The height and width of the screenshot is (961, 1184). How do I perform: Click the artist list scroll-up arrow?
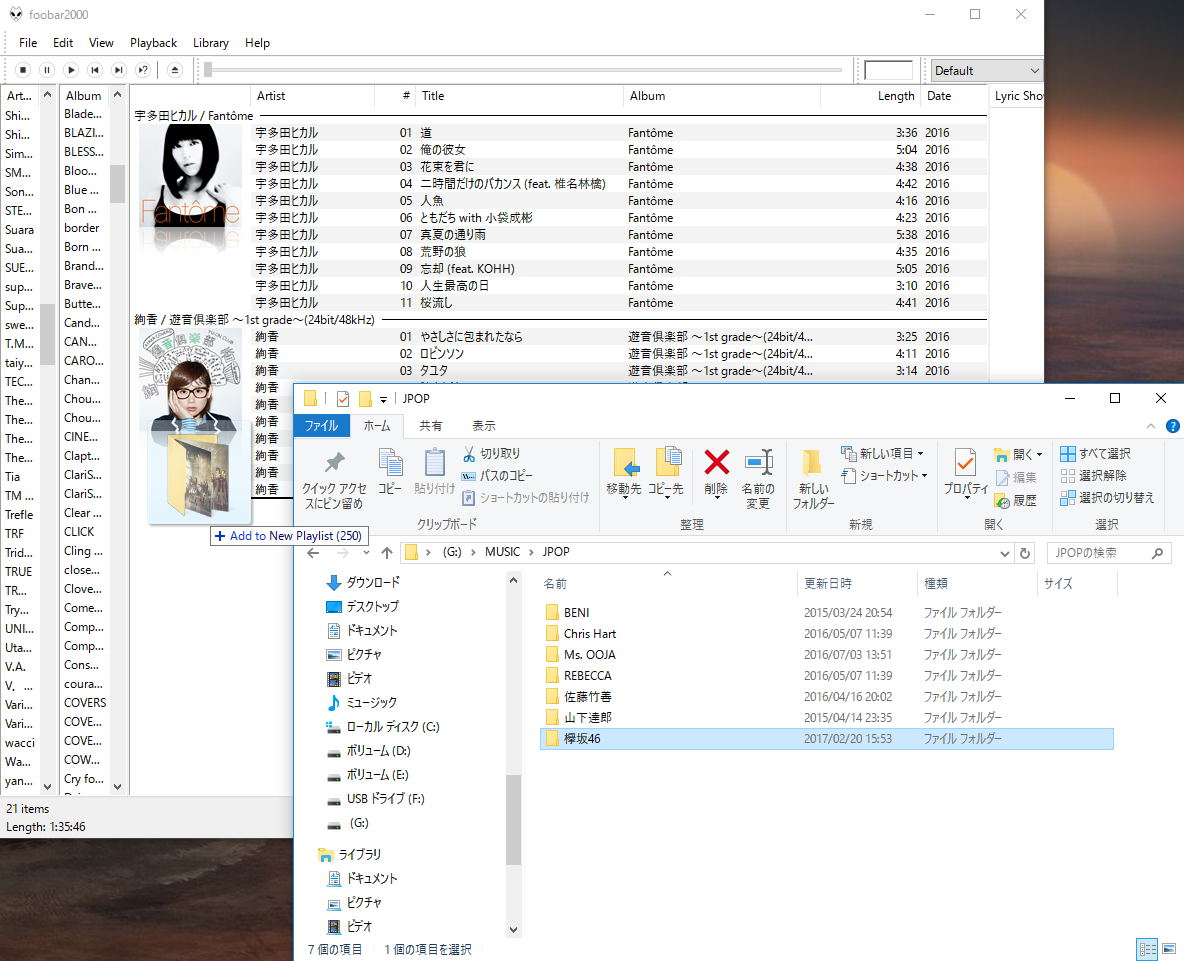(48, 95)
